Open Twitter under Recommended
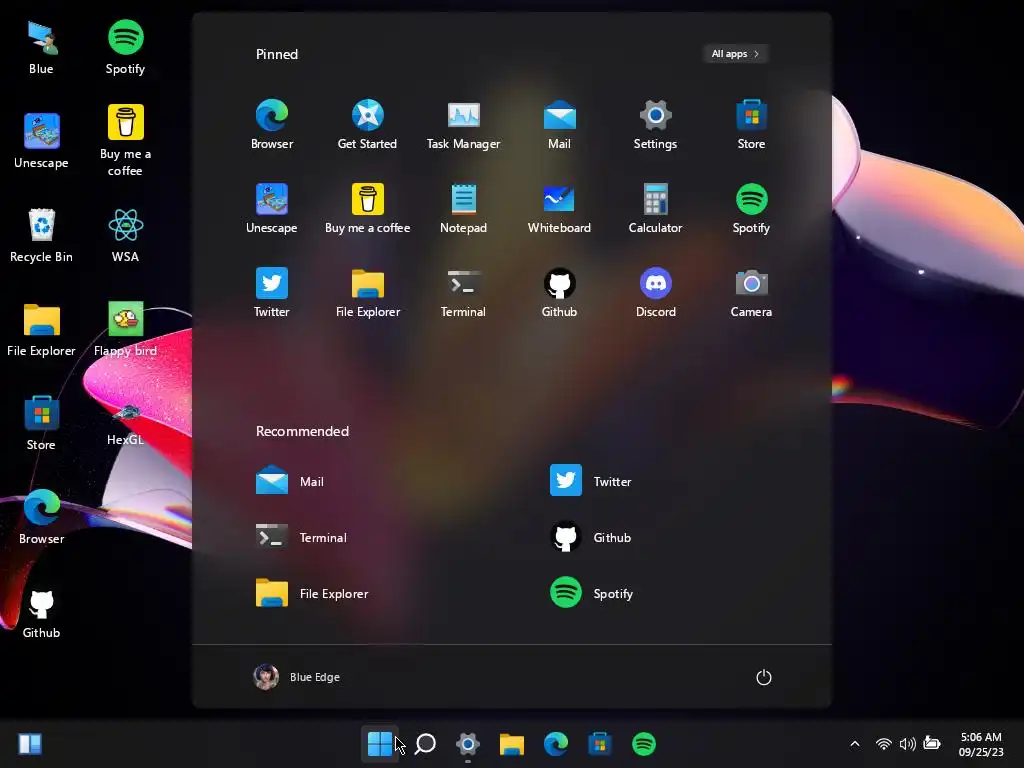This screenshot has width=1024, height=768. click(591, 481)
